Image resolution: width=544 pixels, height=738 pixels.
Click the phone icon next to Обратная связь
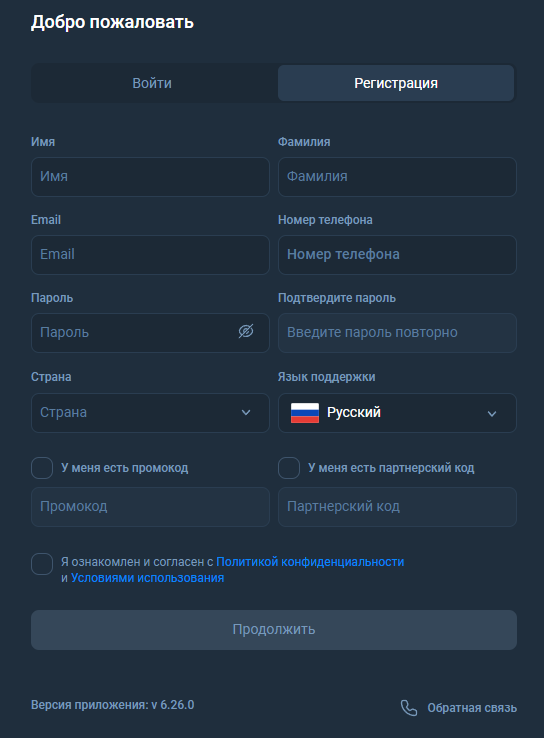(408, 707)
